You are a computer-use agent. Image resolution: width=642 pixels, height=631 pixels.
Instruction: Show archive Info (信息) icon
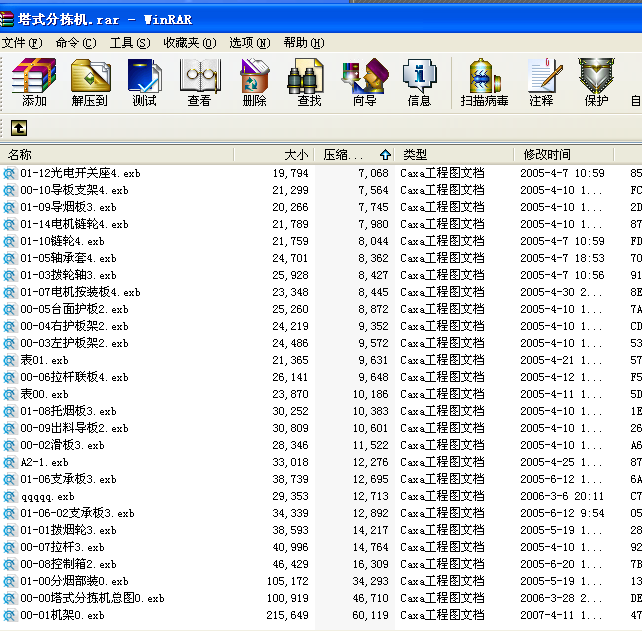coord(420,76)
